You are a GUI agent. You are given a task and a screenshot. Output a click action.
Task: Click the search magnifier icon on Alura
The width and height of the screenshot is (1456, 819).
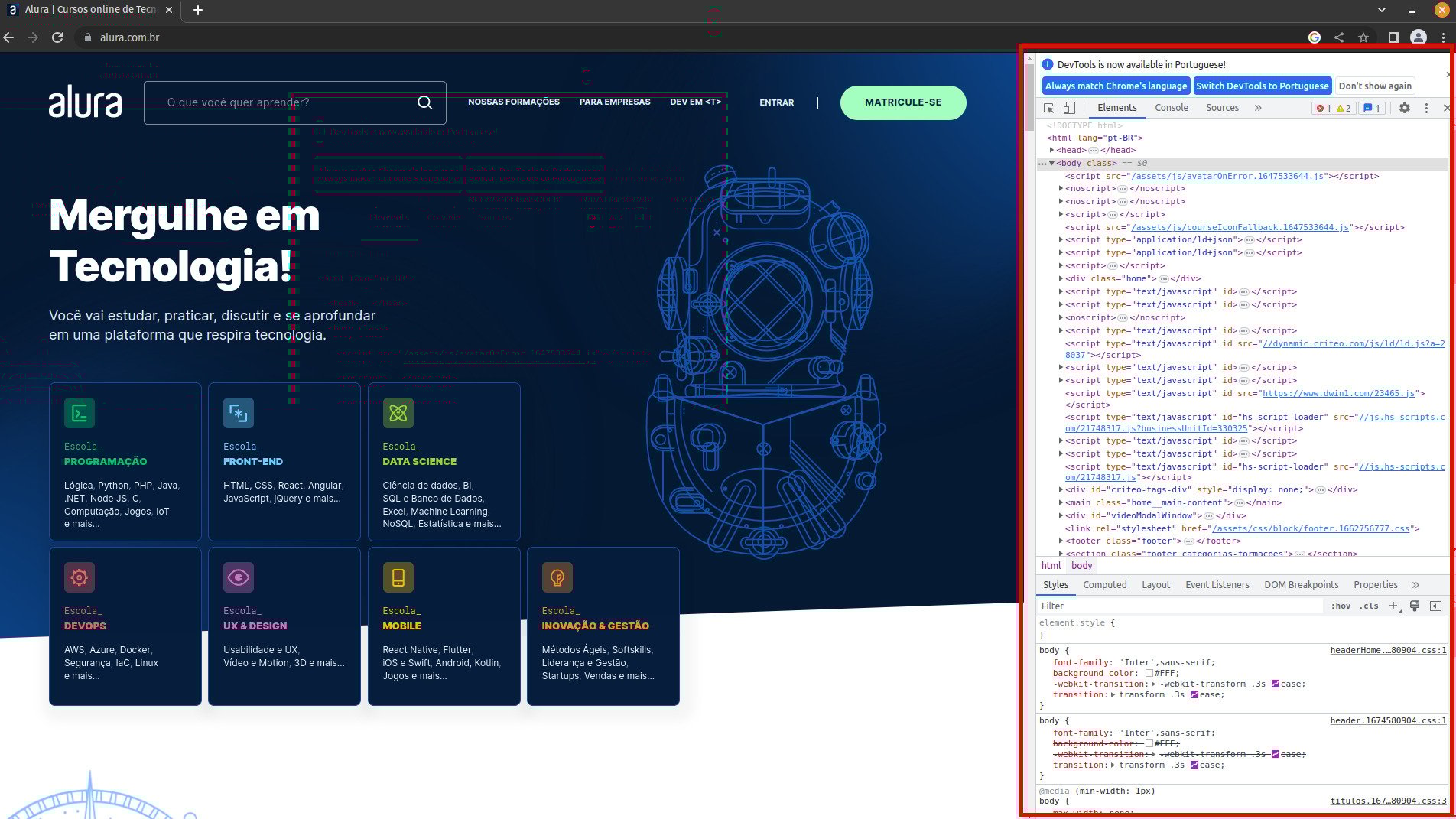(x=425, y=102)
